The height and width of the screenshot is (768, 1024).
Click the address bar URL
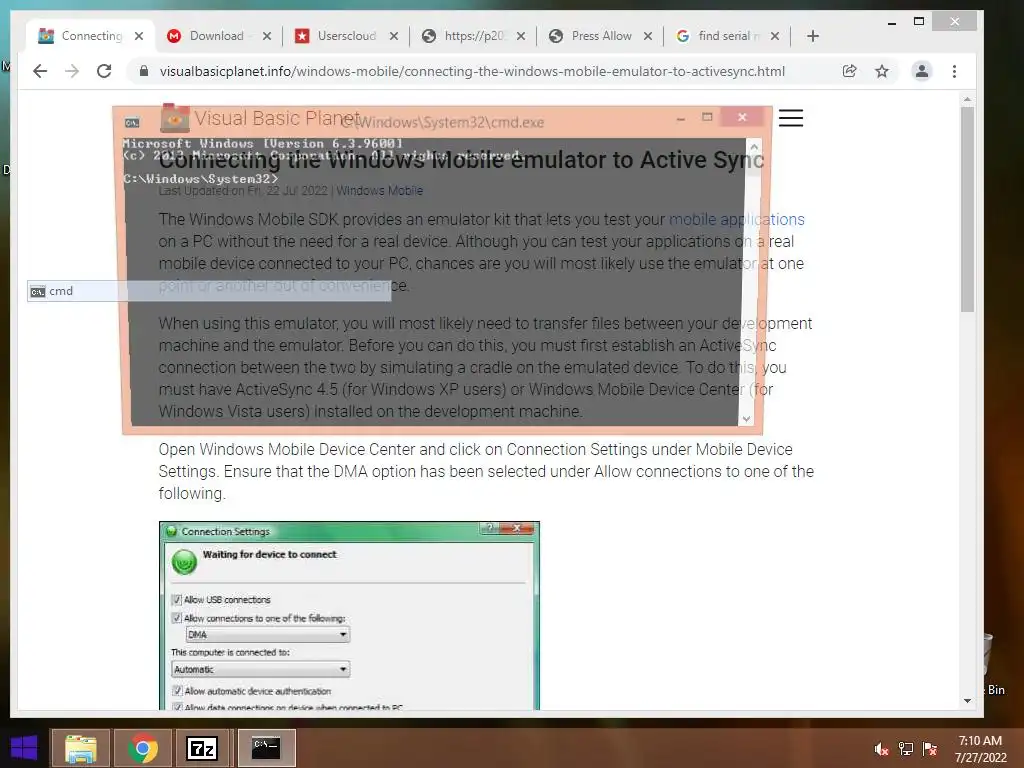pyautogui.click(x=472, y=71)
